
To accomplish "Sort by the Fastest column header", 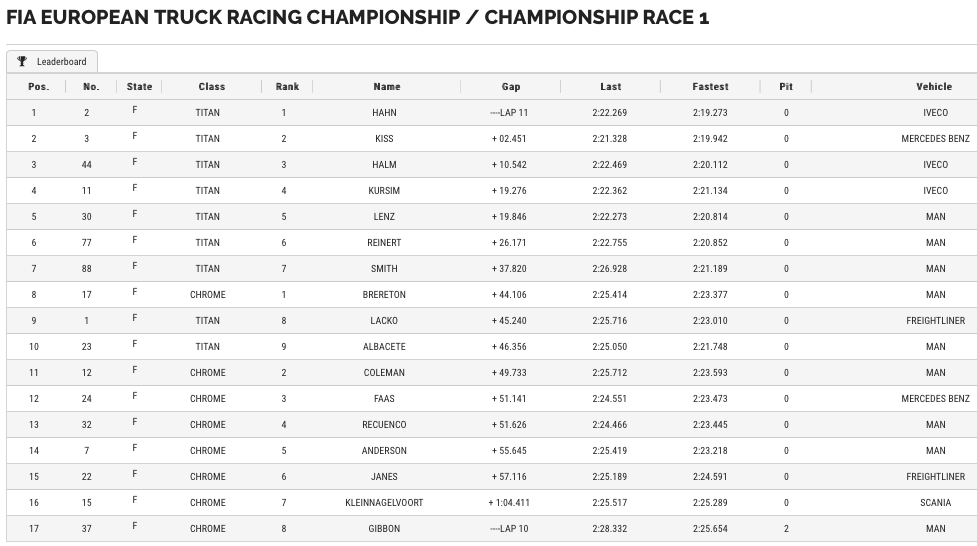I will 710,87.
